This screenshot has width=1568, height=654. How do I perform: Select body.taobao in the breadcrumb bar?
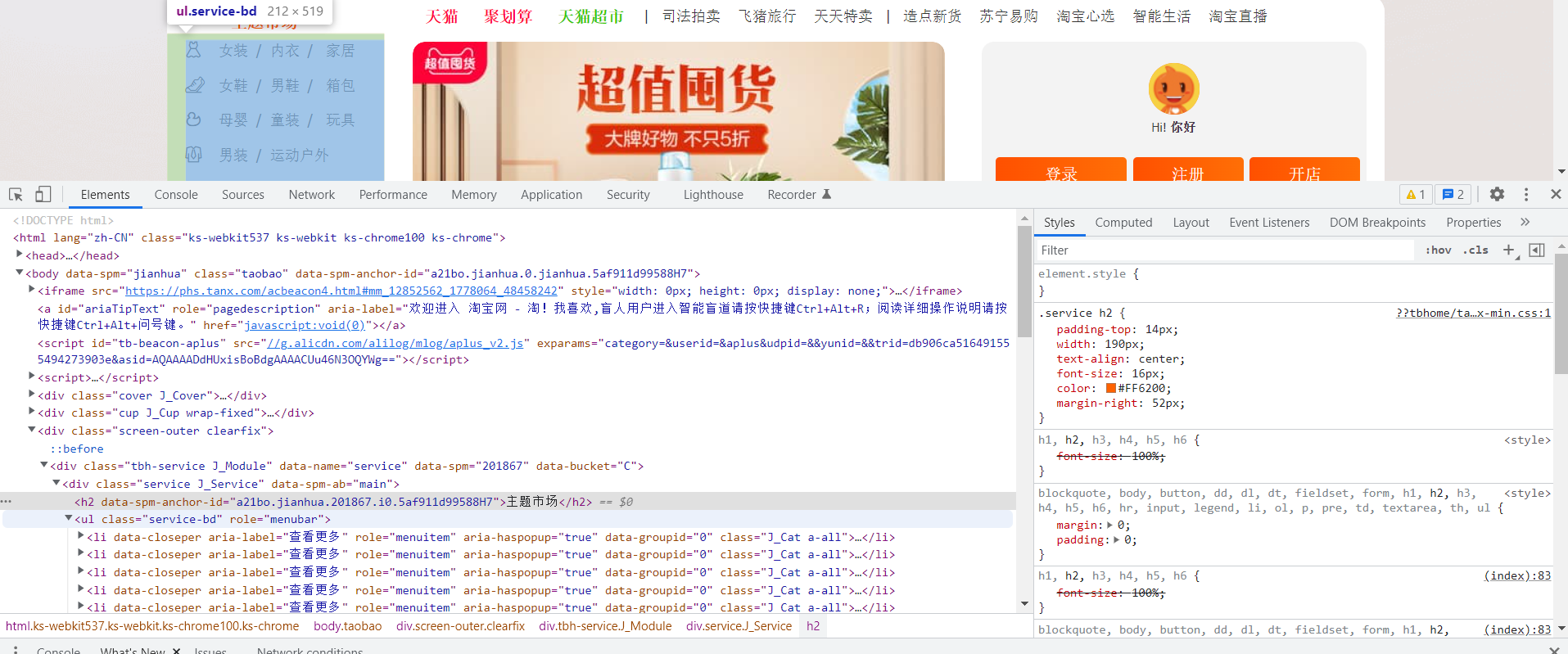(347, 626)
